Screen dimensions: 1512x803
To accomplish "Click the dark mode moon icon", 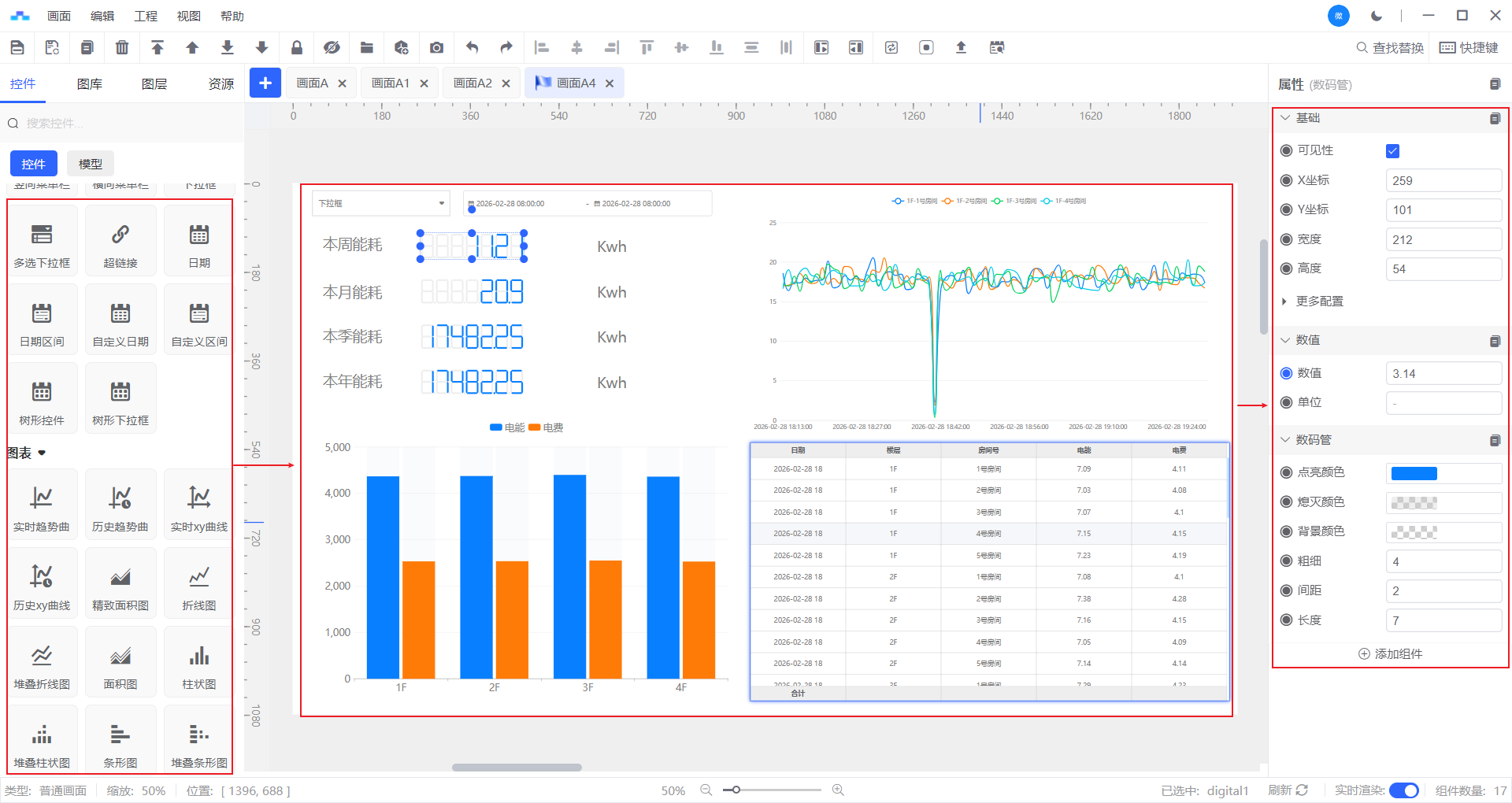I will coord(1377,16).
